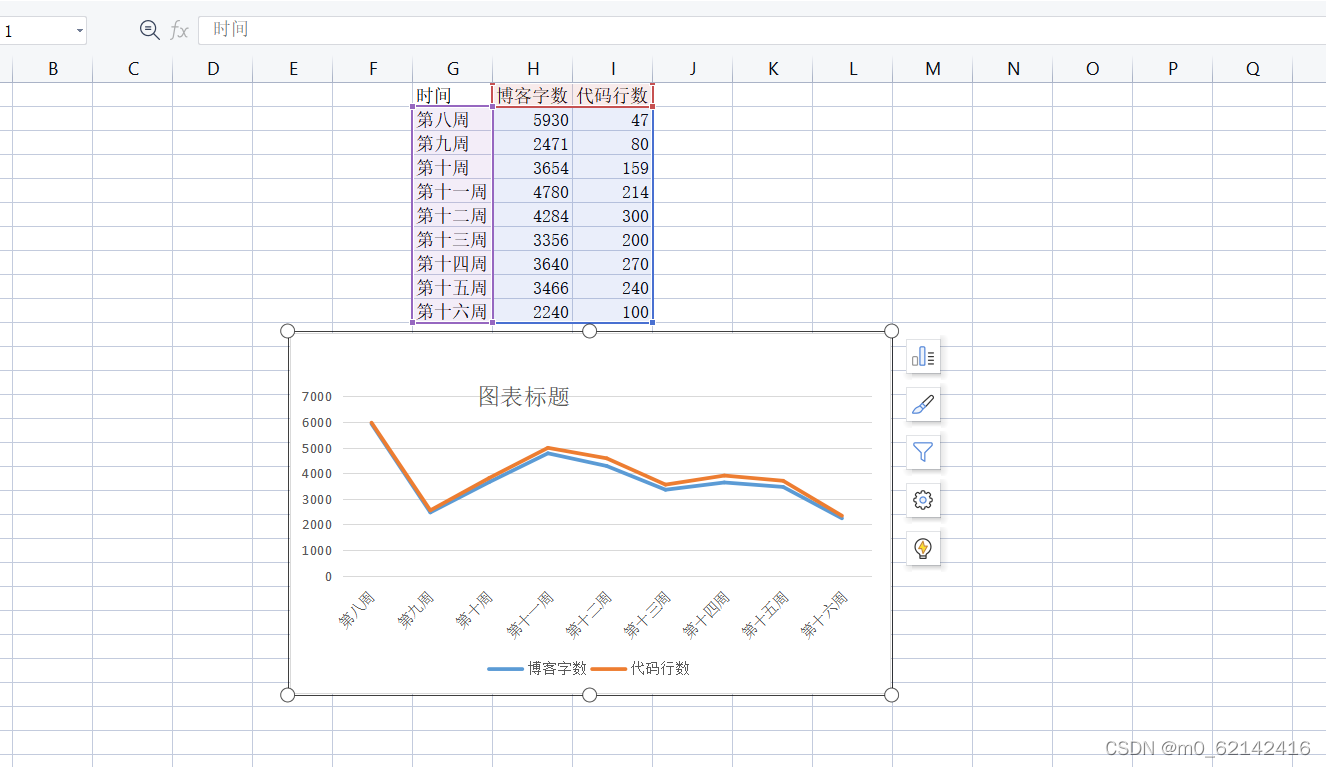Click the cell containing 270
1326x767 pixels.
613,263
